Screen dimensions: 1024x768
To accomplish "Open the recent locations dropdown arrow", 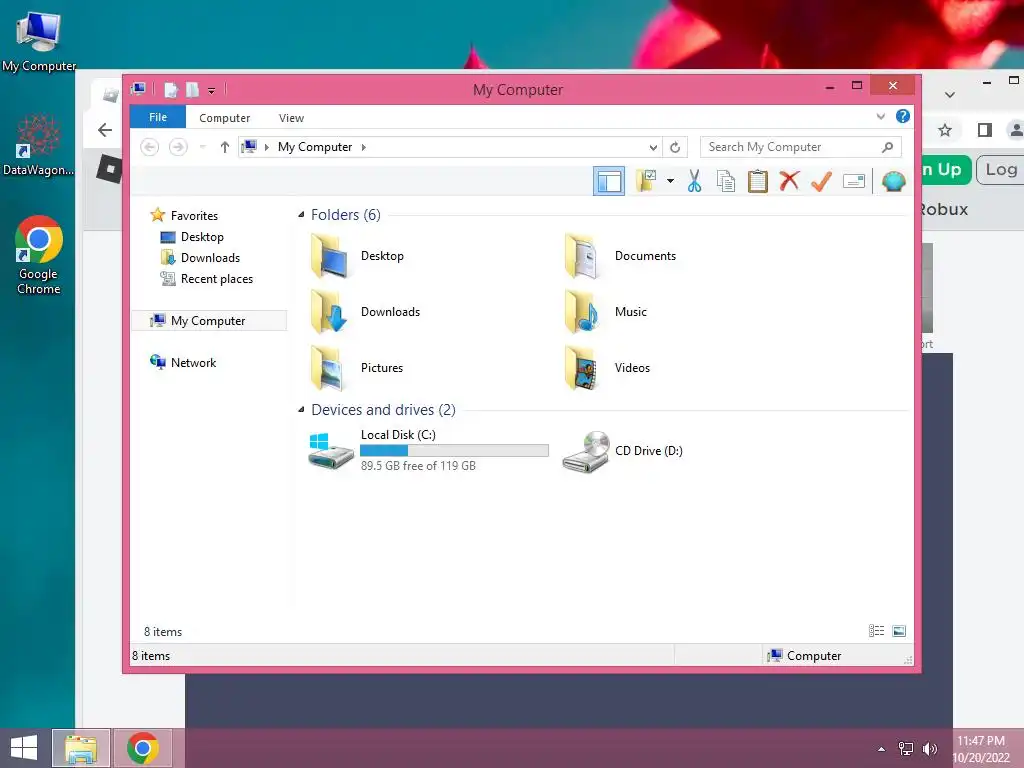I will [202, 147].
